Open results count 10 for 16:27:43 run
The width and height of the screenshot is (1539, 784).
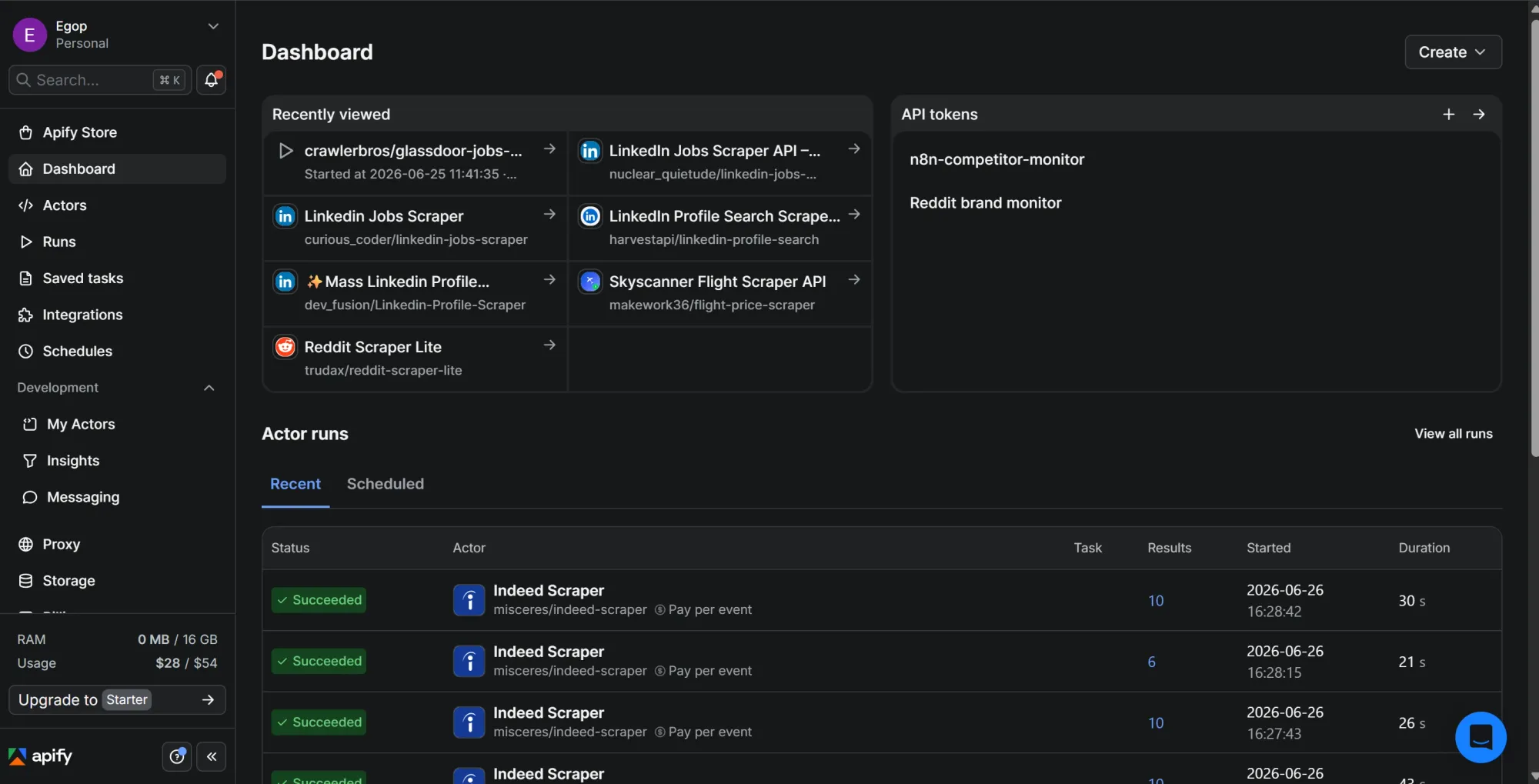pos(1155,723)
